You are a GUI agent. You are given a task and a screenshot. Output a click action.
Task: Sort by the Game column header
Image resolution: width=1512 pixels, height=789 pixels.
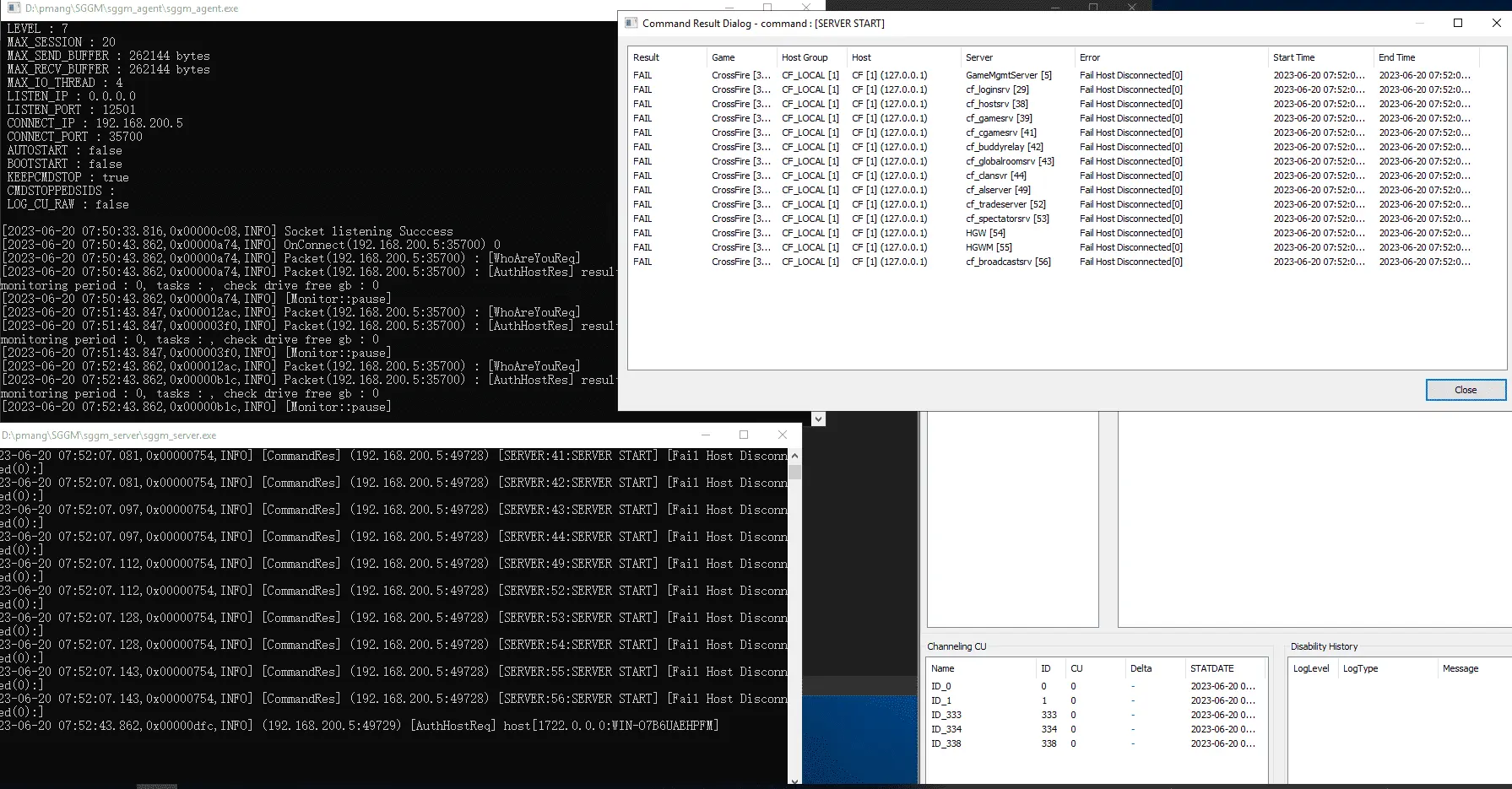[x=741, y=57]
